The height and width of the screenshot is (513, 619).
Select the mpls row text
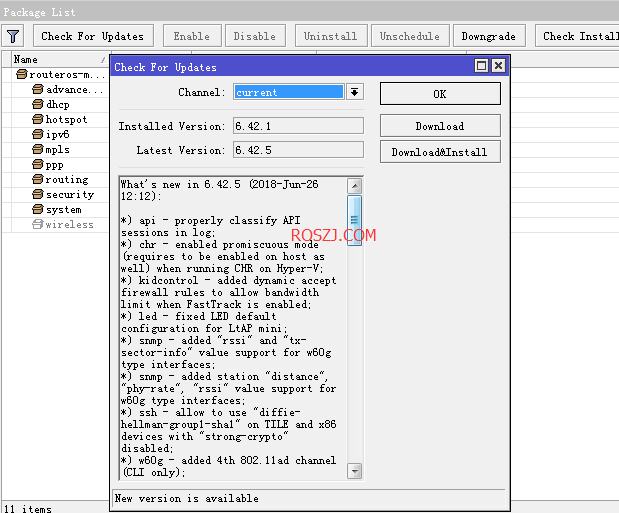pos(58,150)
